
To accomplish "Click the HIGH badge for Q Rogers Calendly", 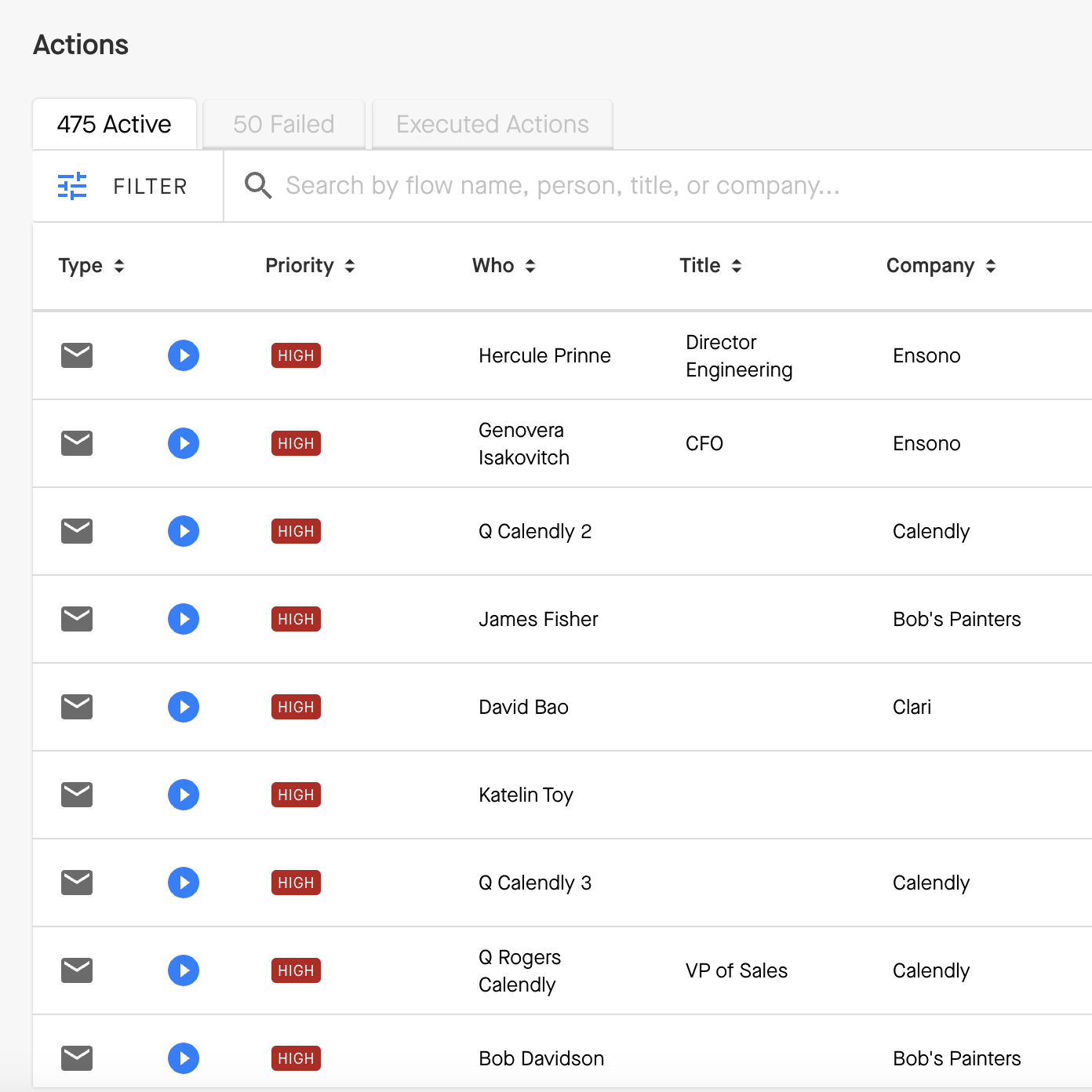I will pyautogui.click(x=296, y=970).
